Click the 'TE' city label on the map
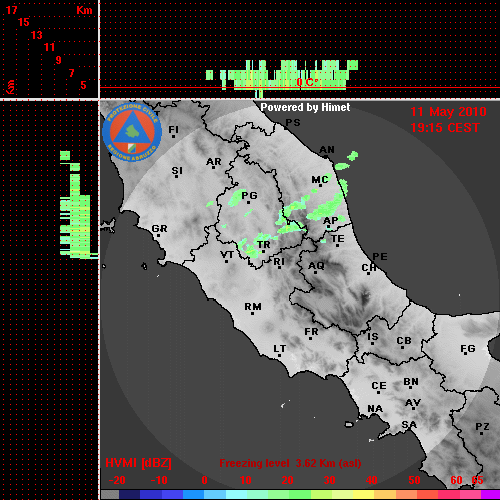Viewport: 500px width, 500px height. click(x=338, y=239)
